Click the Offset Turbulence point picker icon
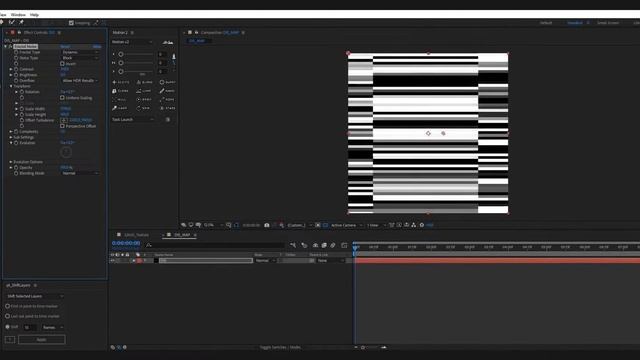The image size is (640, 360). tap(64, 120)
